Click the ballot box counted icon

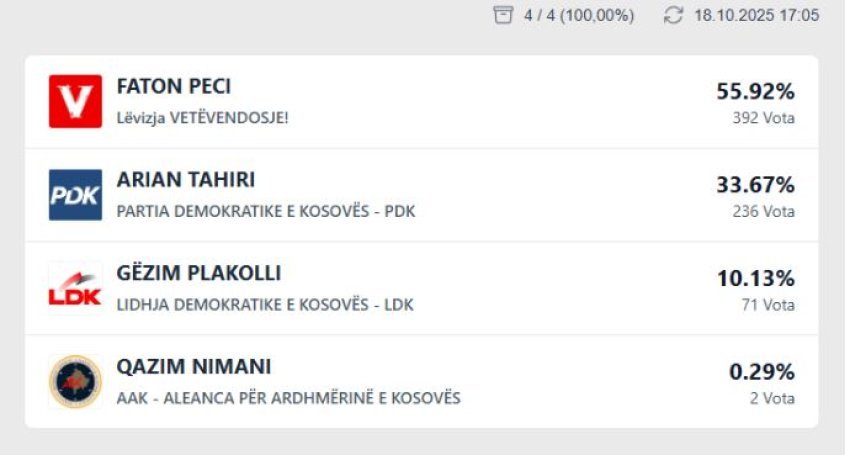coord(503,16)
